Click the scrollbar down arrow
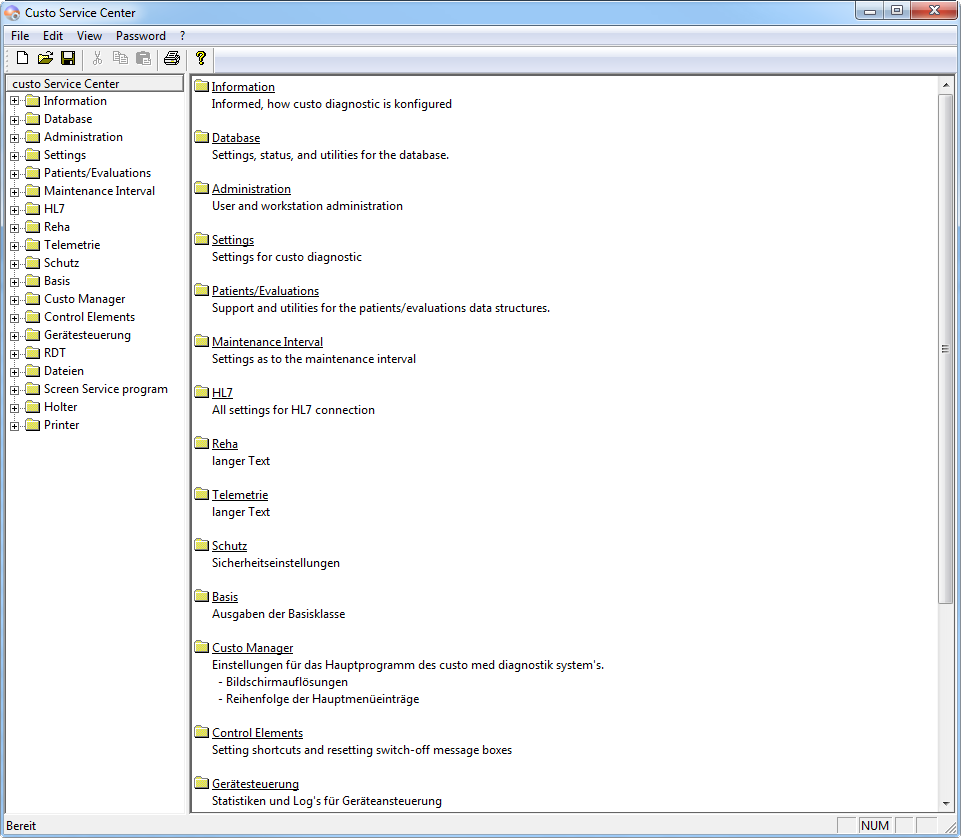 946,803
